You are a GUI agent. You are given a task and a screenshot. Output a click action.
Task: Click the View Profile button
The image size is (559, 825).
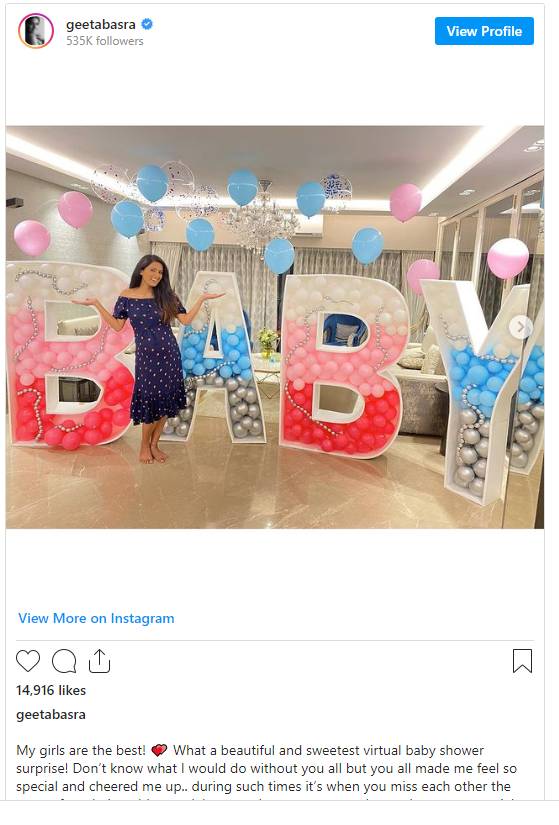coord(484,31)
